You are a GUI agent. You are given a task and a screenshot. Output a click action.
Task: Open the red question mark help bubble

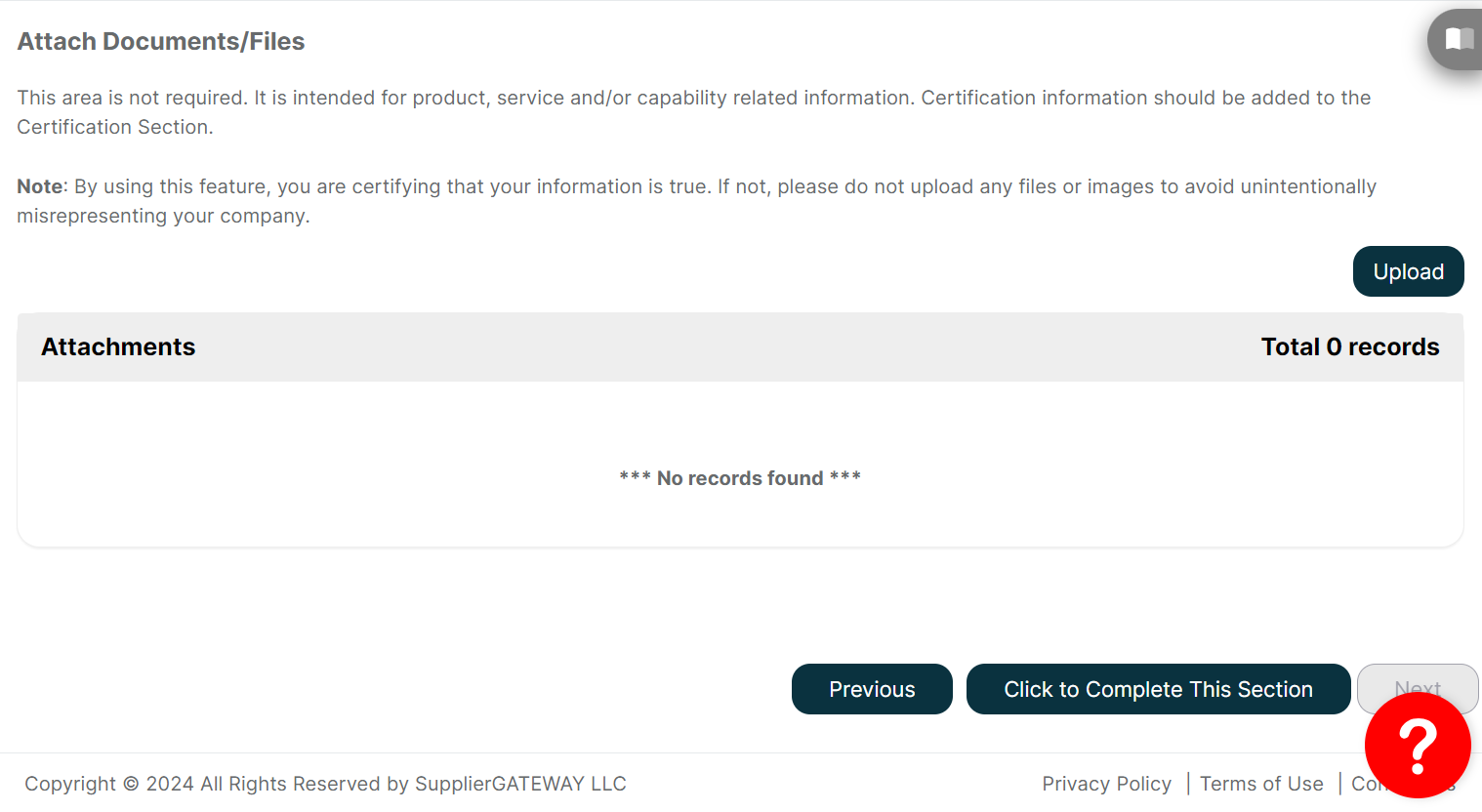click(x=1418, y=746)
